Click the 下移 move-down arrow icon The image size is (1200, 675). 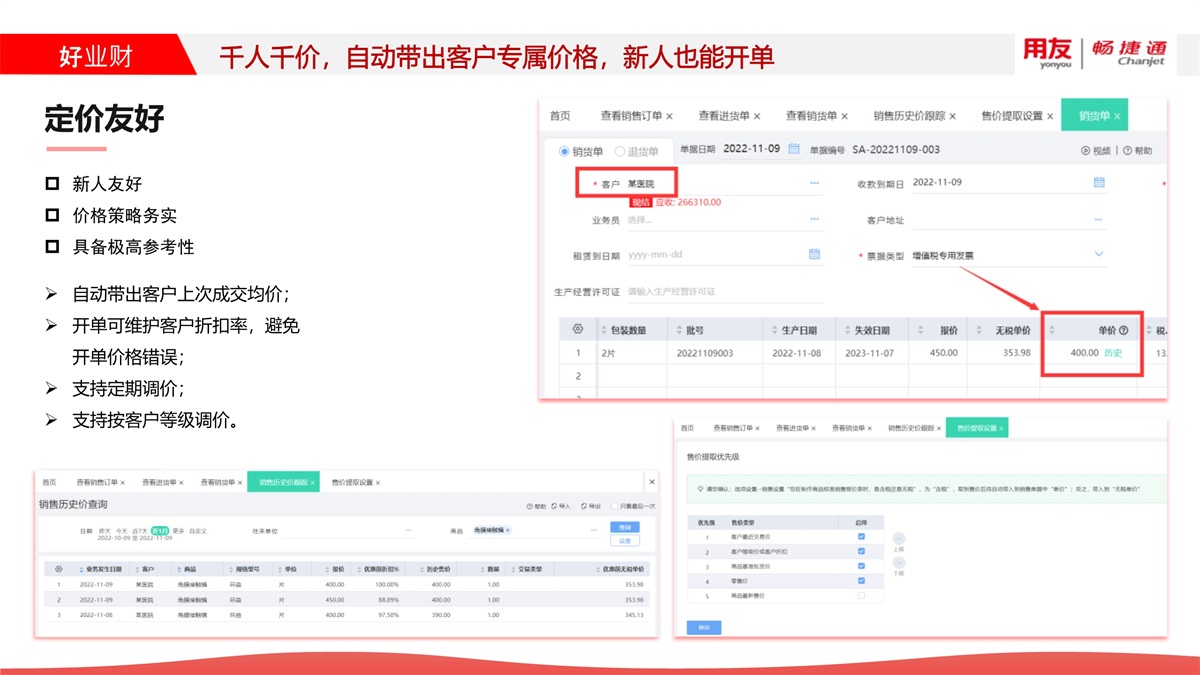point(898,563)
